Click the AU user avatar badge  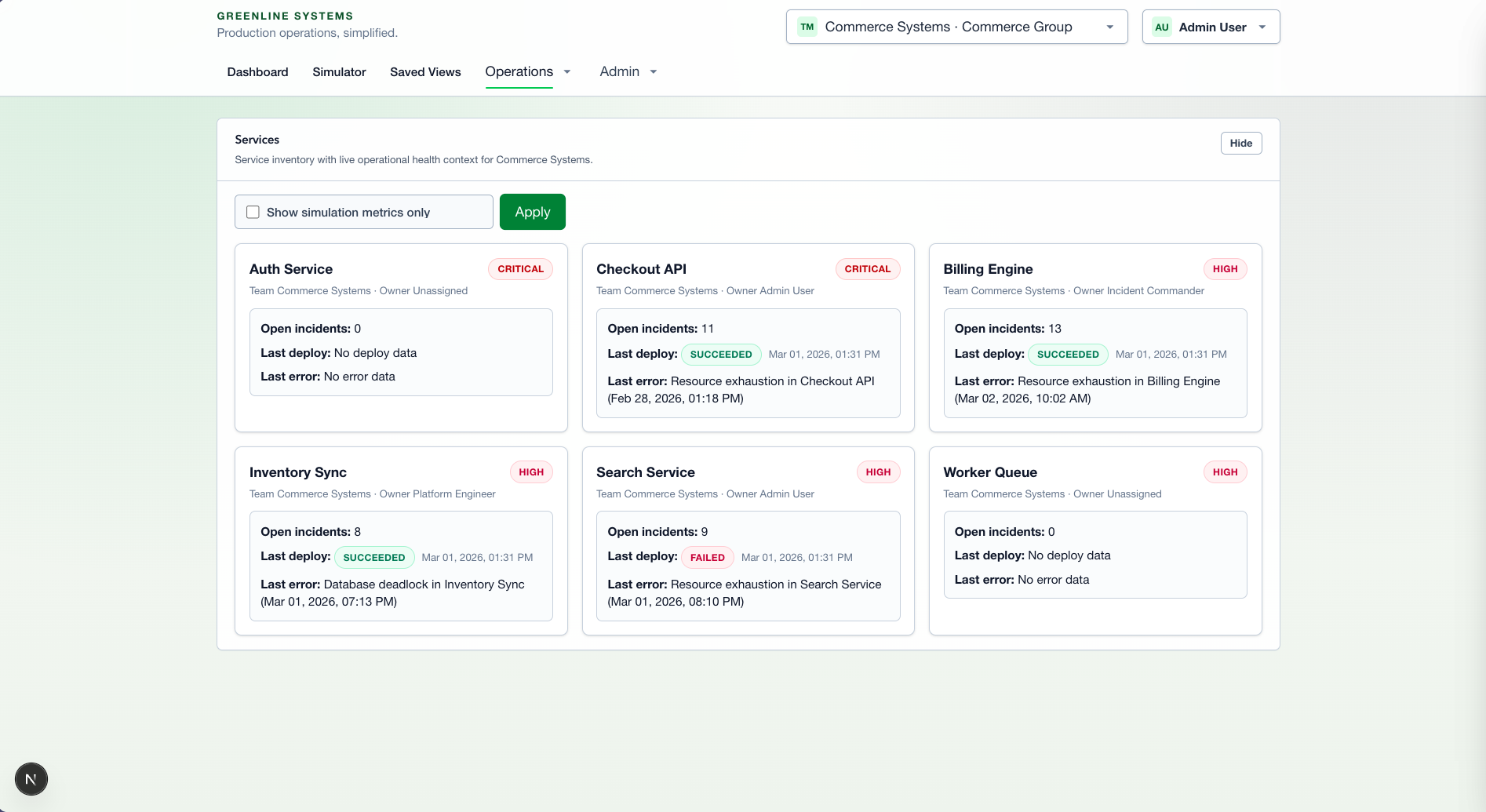click(x=1161, y=27)
